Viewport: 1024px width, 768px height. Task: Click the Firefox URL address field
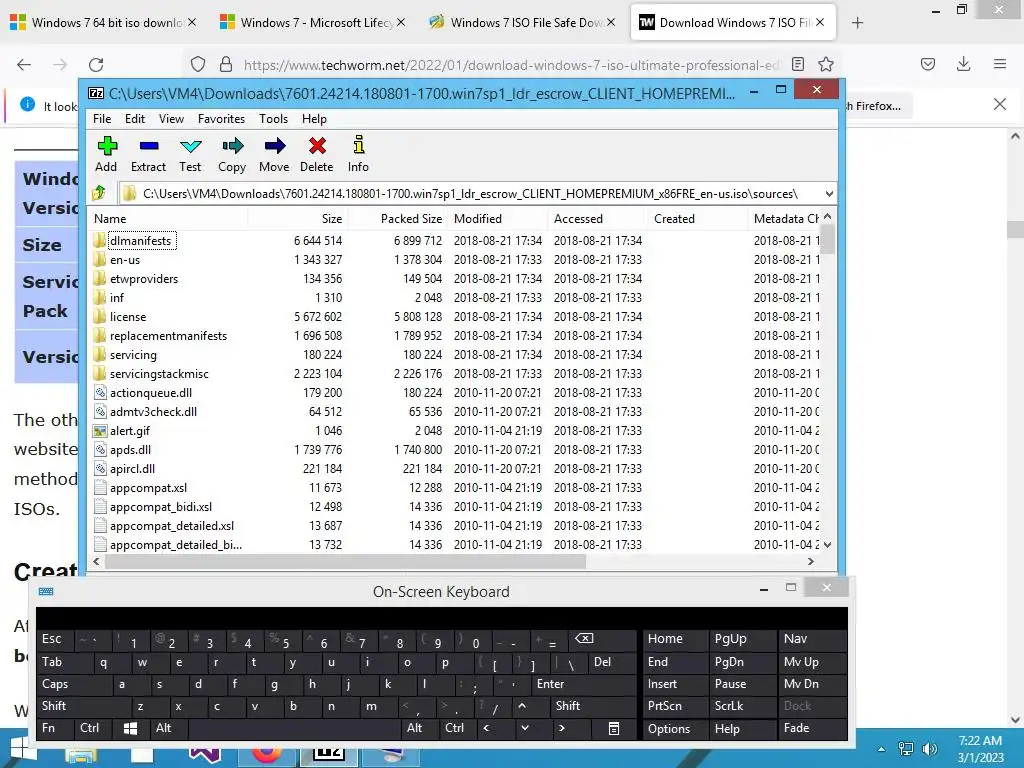coord(511,65)
